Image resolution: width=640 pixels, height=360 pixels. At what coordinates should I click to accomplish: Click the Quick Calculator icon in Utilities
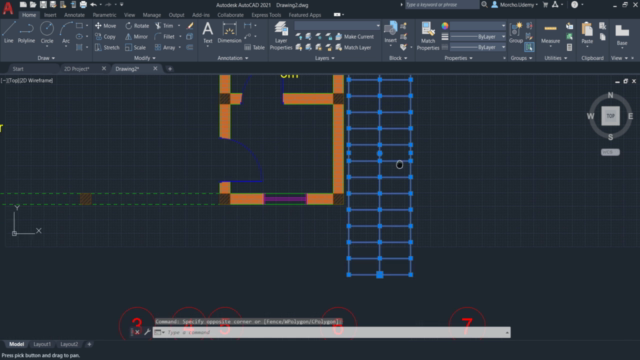[569, 47]
